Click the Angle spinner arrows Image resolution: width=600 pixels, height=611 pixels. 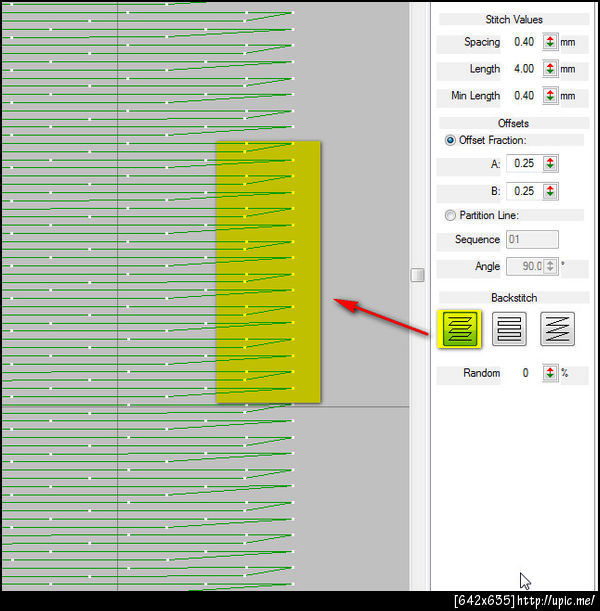point(550,266)
